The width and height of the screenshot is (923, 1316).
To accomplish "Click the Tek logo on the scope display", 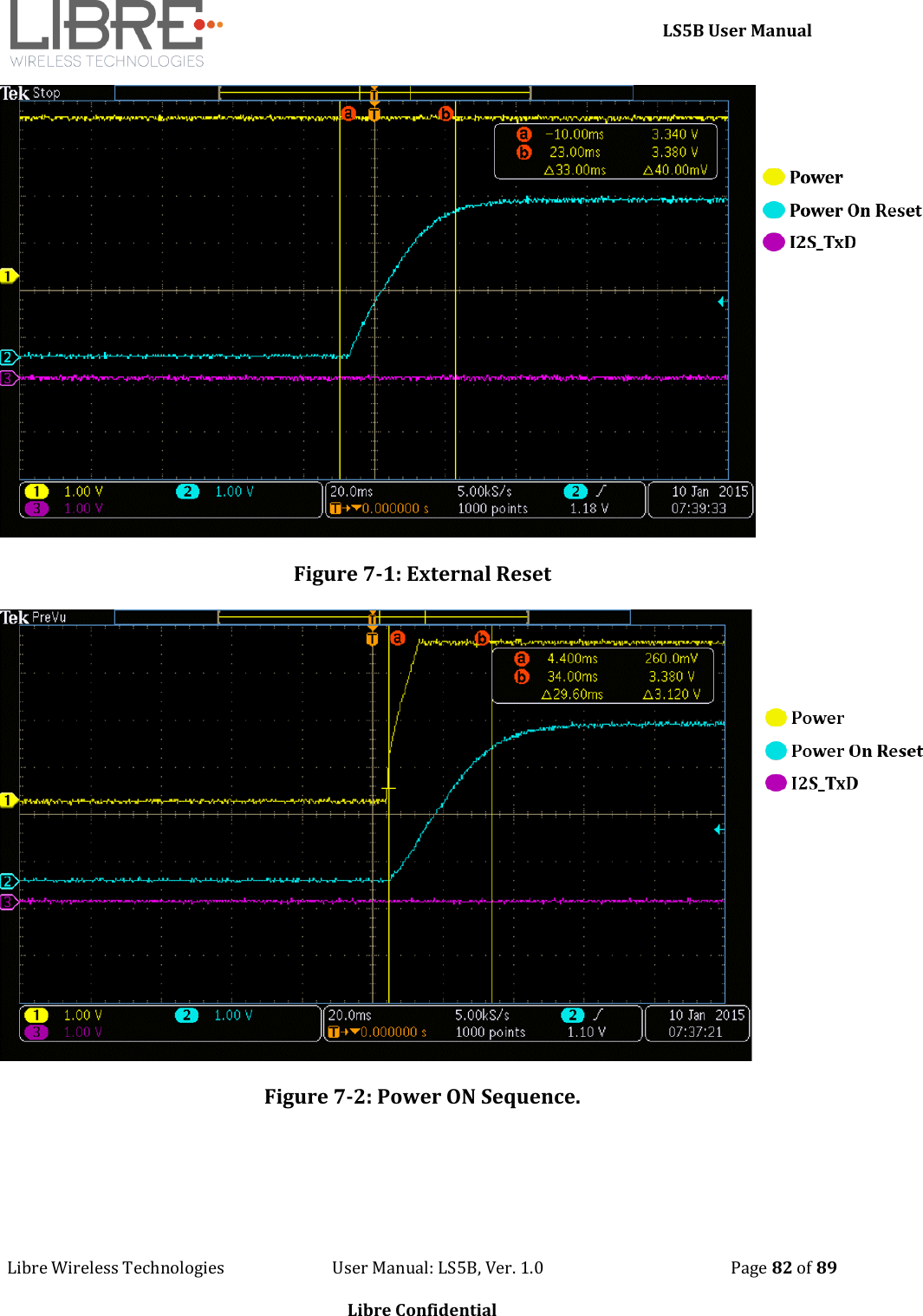I will coord(14,92).
